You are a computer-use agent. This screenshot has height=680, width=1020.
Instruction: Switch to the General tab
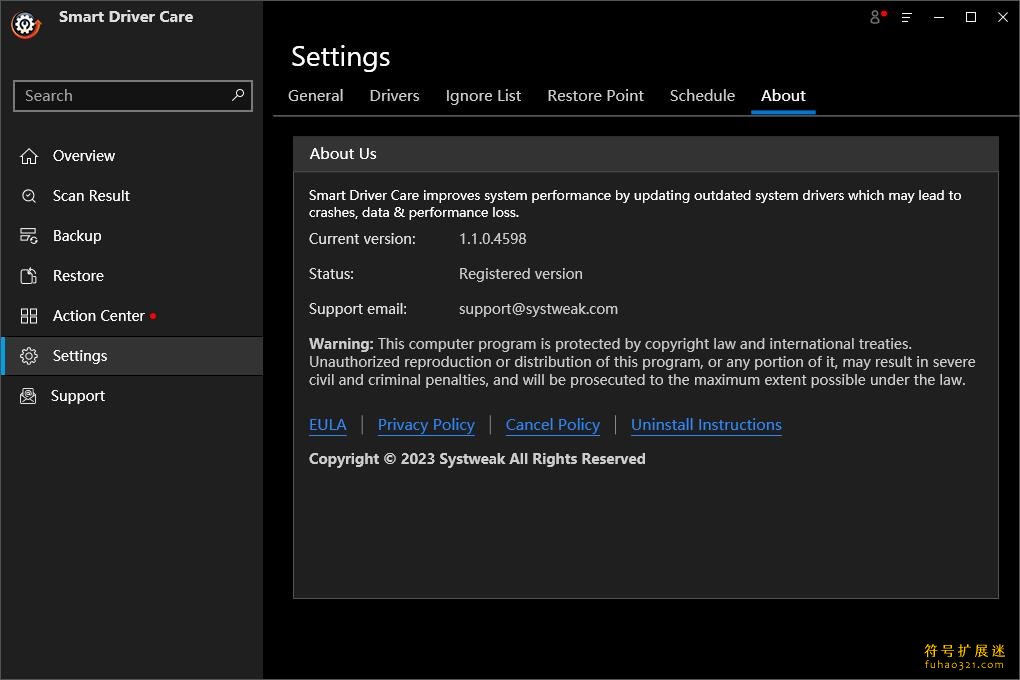click(315, 96)
